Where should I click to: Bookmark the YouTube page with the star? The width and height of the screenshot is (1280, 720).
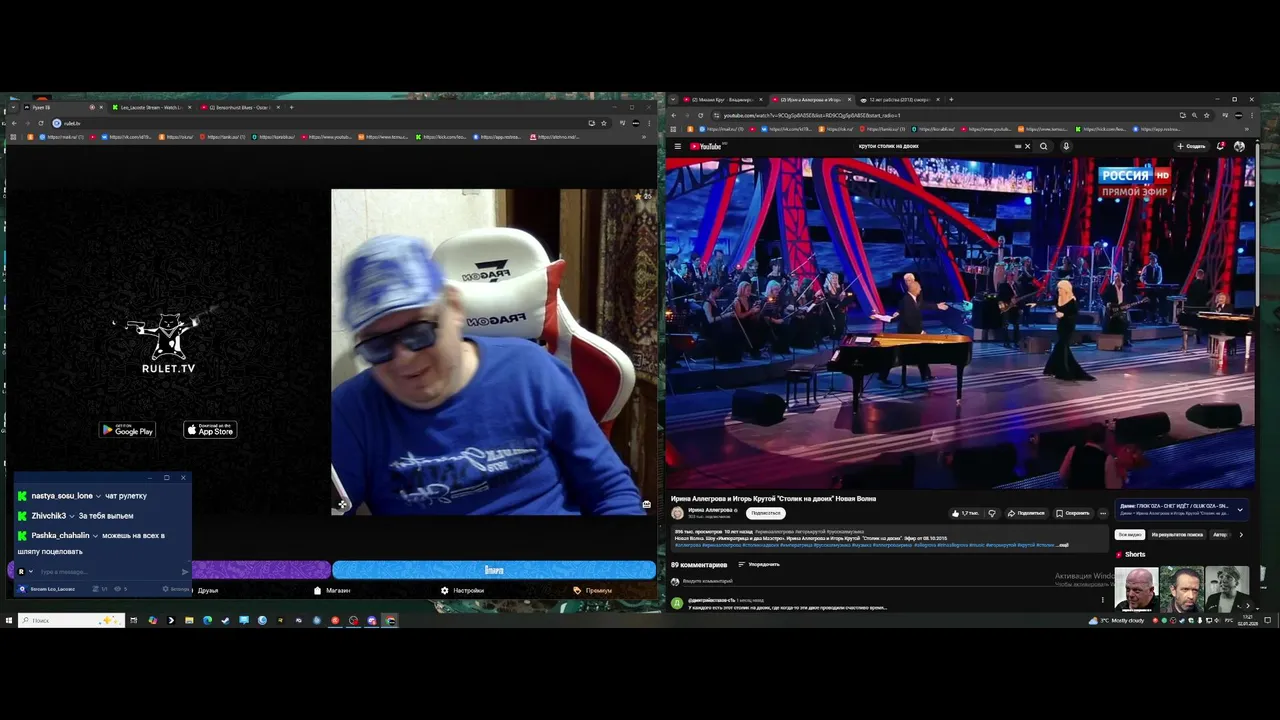pos(1206,115)
